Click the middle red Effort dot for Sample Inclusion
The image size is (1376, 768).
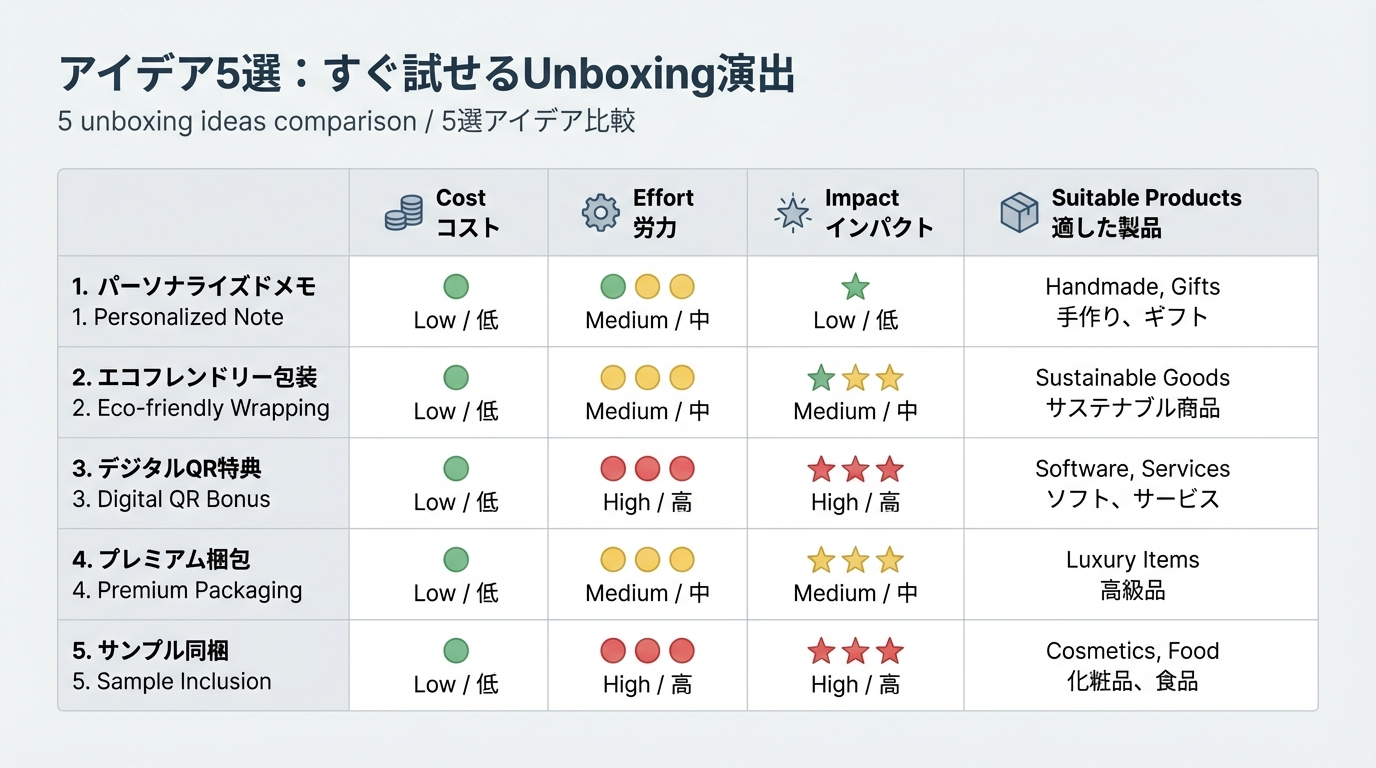click(x=647, y=651)
